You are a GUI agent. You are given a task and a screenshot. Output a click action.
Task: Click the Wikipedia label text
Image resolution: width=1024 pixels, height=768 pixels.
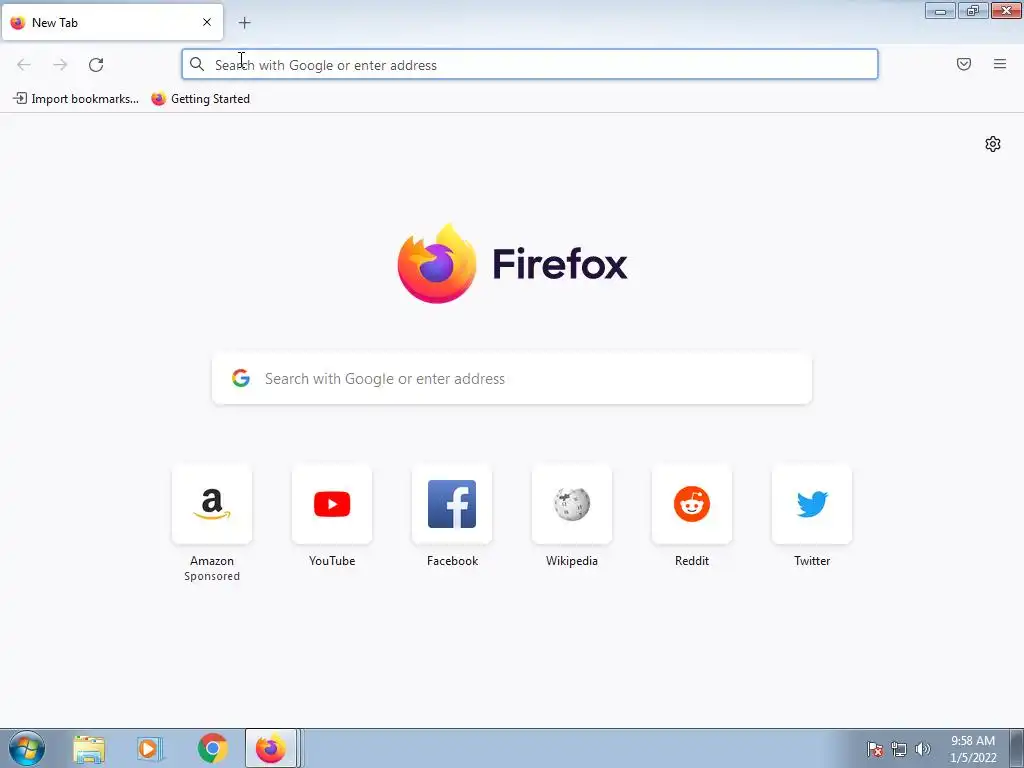click(x=572, y=561)
